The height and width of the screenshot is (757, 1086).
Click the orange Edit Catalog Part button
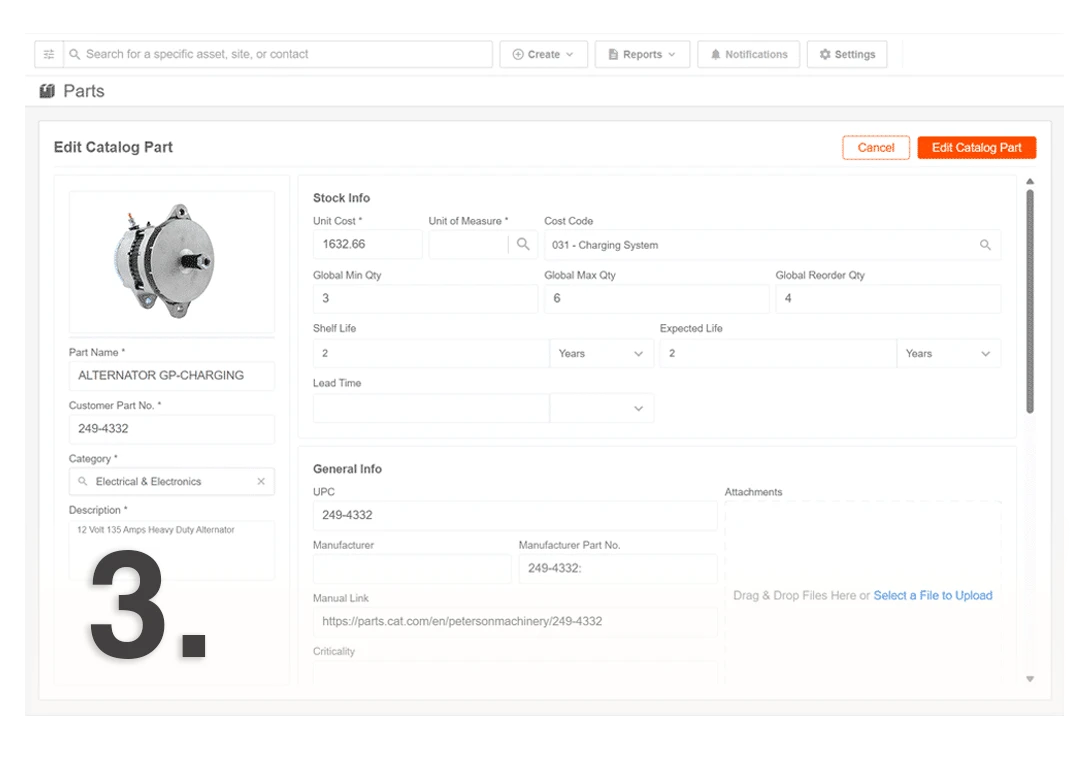pos(976,148)
